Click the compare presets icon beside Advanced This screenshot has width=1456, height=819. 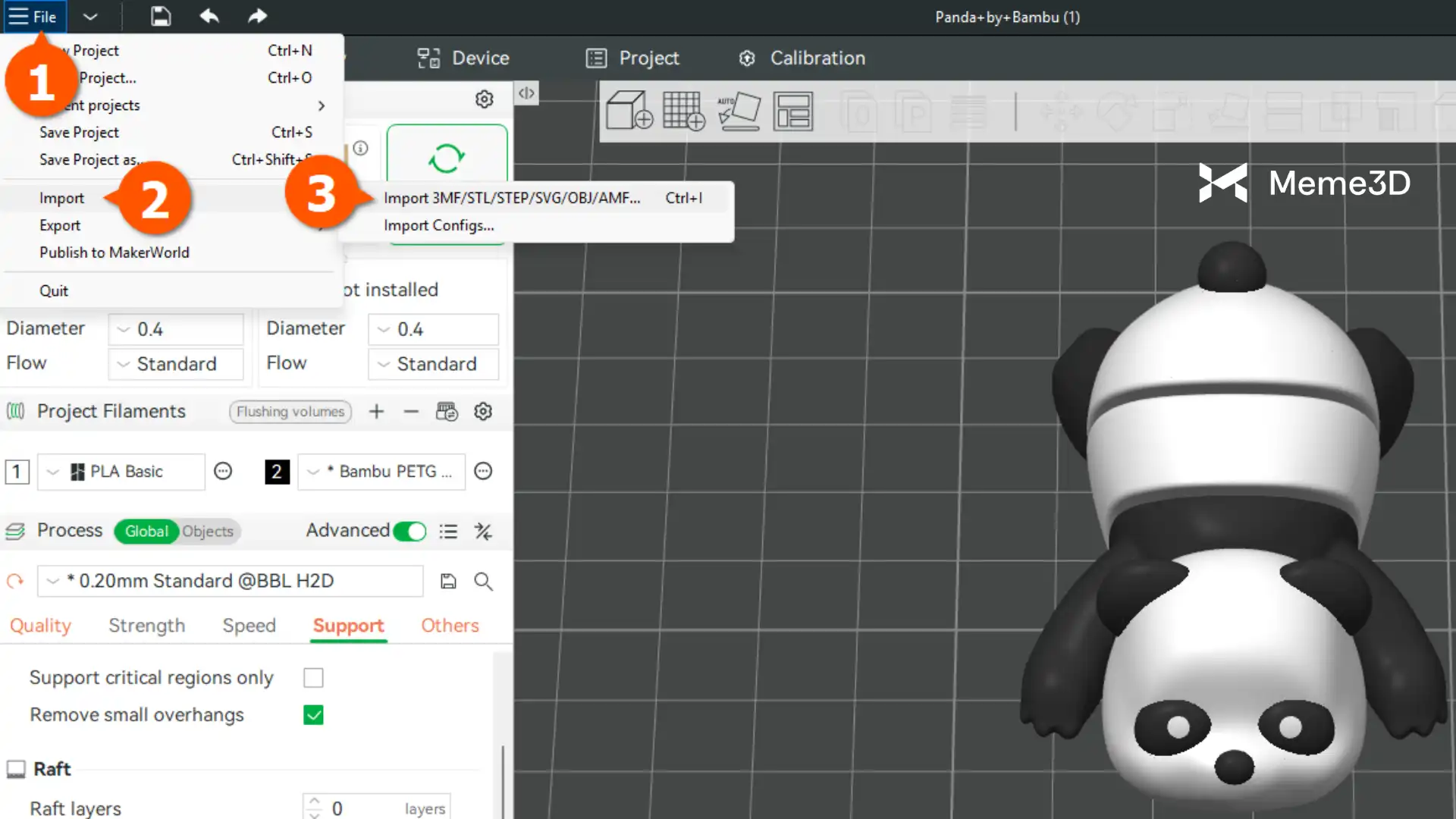[x=483, y=532]
